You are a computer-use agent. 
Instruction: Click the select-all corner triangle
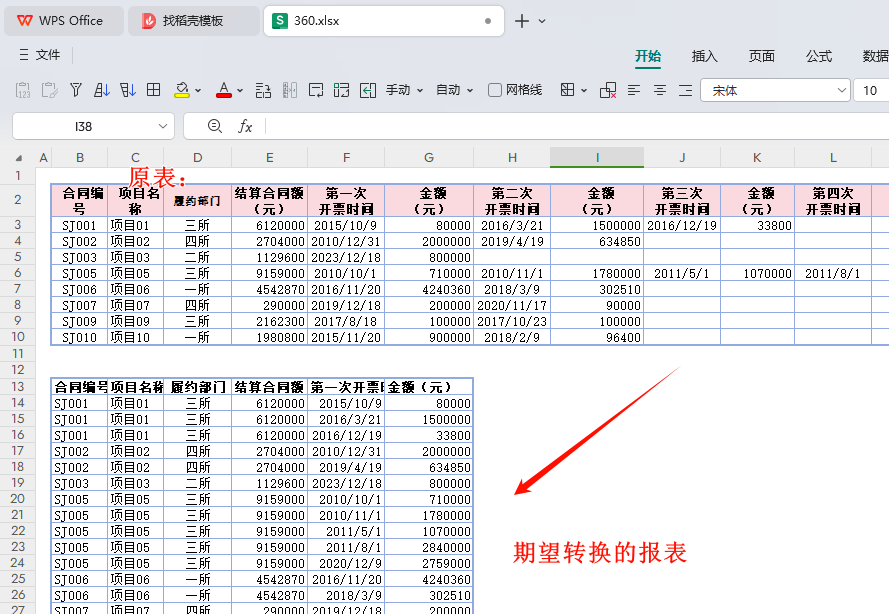click(19, 158)
